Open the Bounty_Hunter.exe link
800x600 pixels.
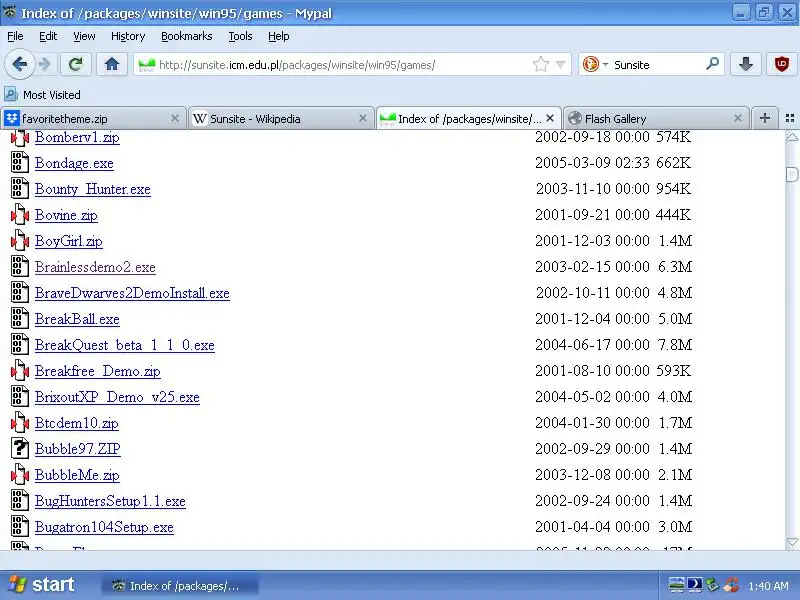[92, 189]
